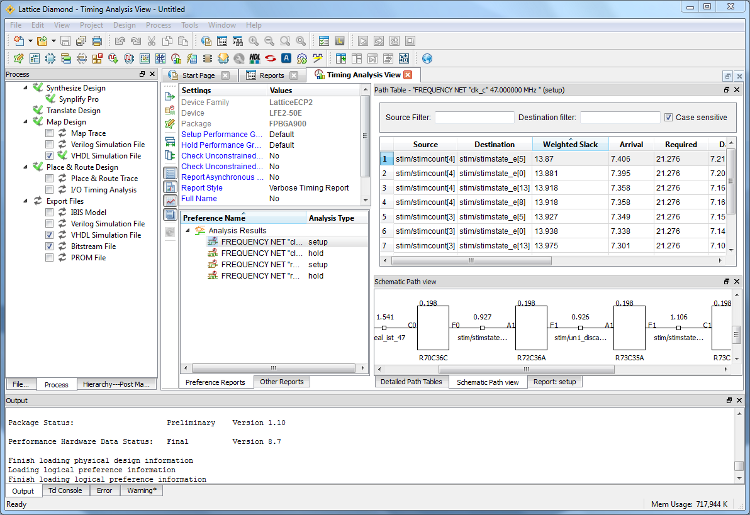Click the Print icon in the toolbar
Screen dimensions: 750x515
click(x=97, y=41)
